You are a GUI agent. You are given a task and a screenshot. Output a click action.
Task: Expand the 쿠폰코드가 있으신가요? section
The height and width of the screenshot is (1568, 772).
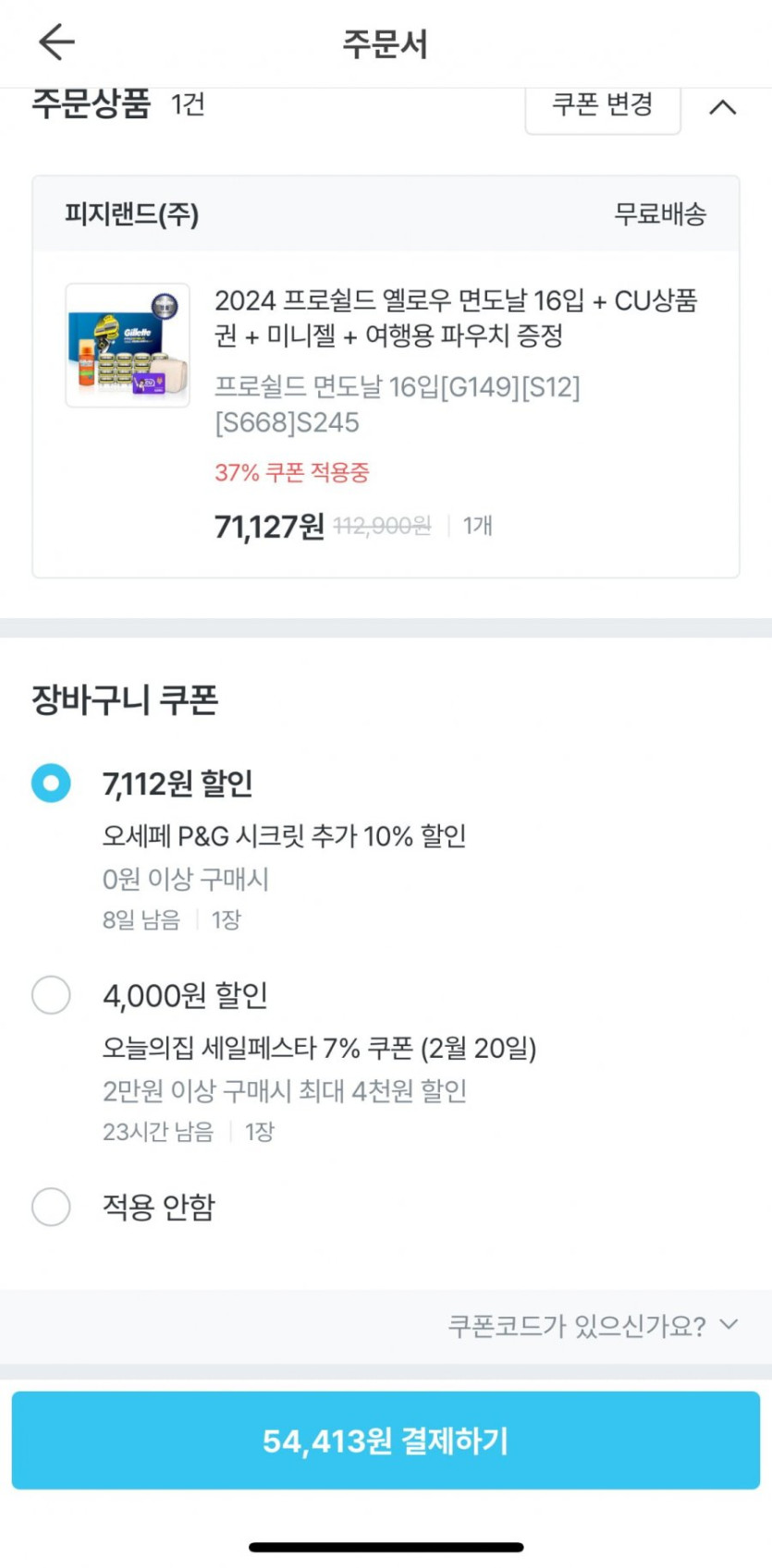click(576, 1326)
